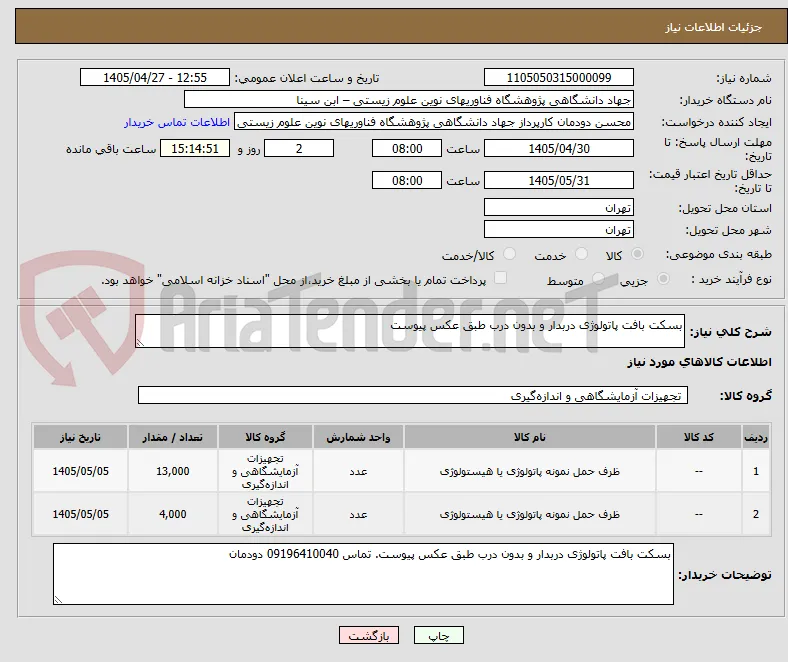Click the ردیف column header

coord(756,437)
